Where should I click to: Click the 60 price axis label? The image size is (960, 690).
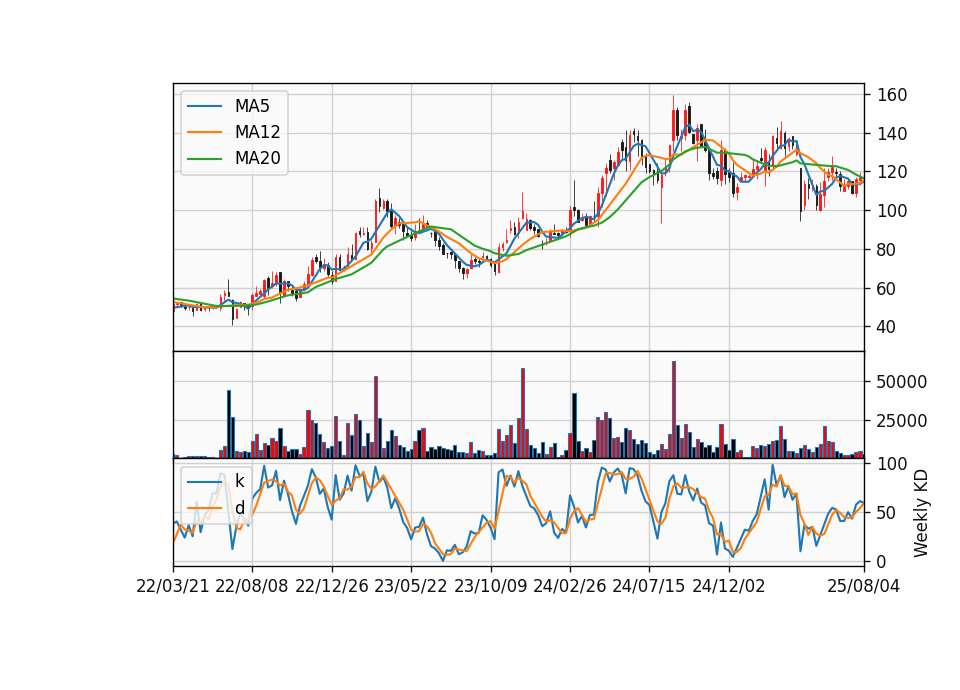coord(887,288)
